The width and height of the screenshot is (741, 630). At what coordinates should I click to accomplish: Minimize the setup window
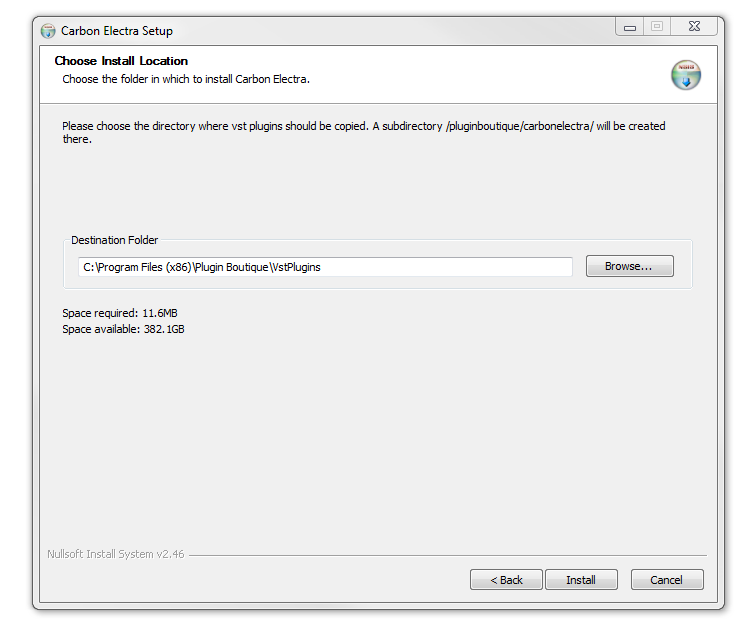[629, 27]
